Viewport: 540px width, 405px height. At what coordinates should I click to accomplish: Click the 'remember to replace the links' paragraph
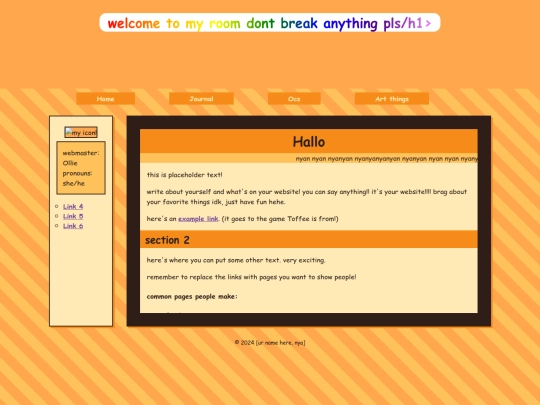point(251,277)
